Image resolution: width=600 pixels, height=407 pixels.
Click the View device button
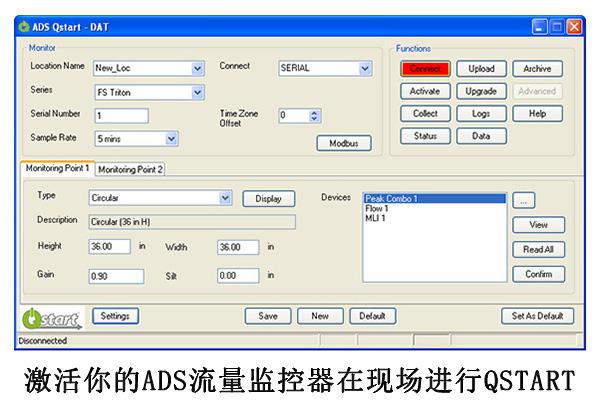(x=538, y=225)
